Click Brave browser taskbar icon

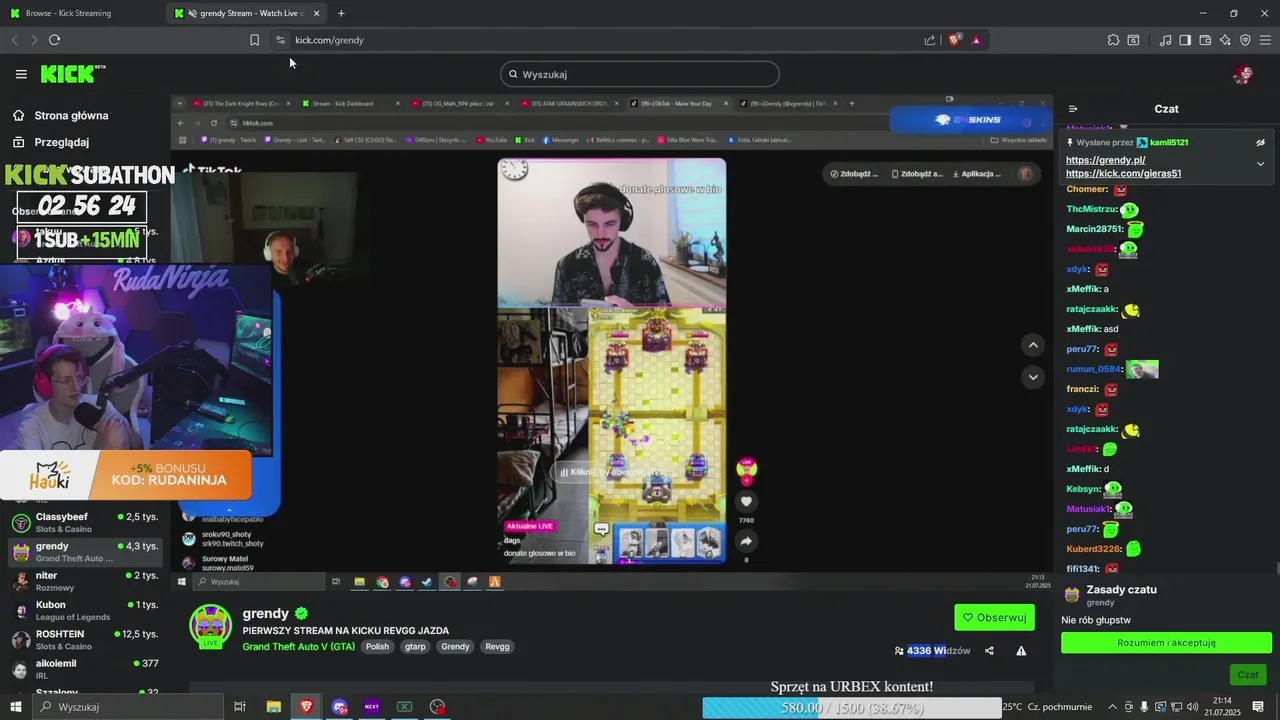tap(306, 707)
